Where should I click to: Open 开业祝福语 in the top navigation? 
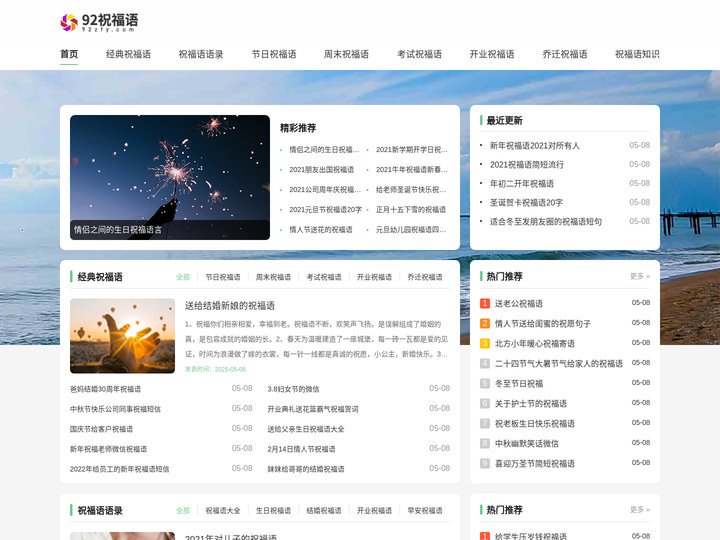pyautogui.click(x=492, y=54)
